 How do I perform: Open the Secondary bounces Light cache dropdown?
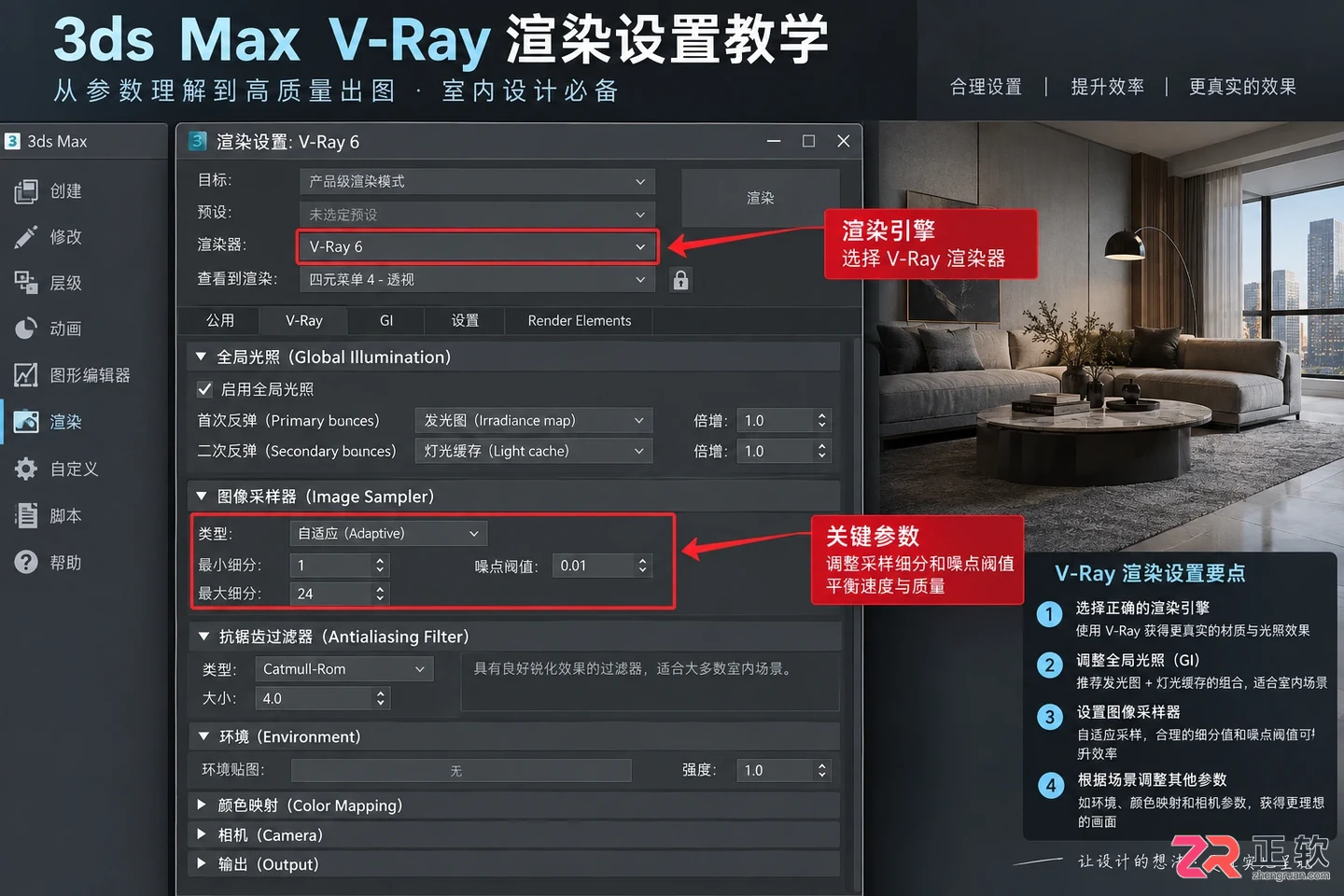click(x=533, y=451)
